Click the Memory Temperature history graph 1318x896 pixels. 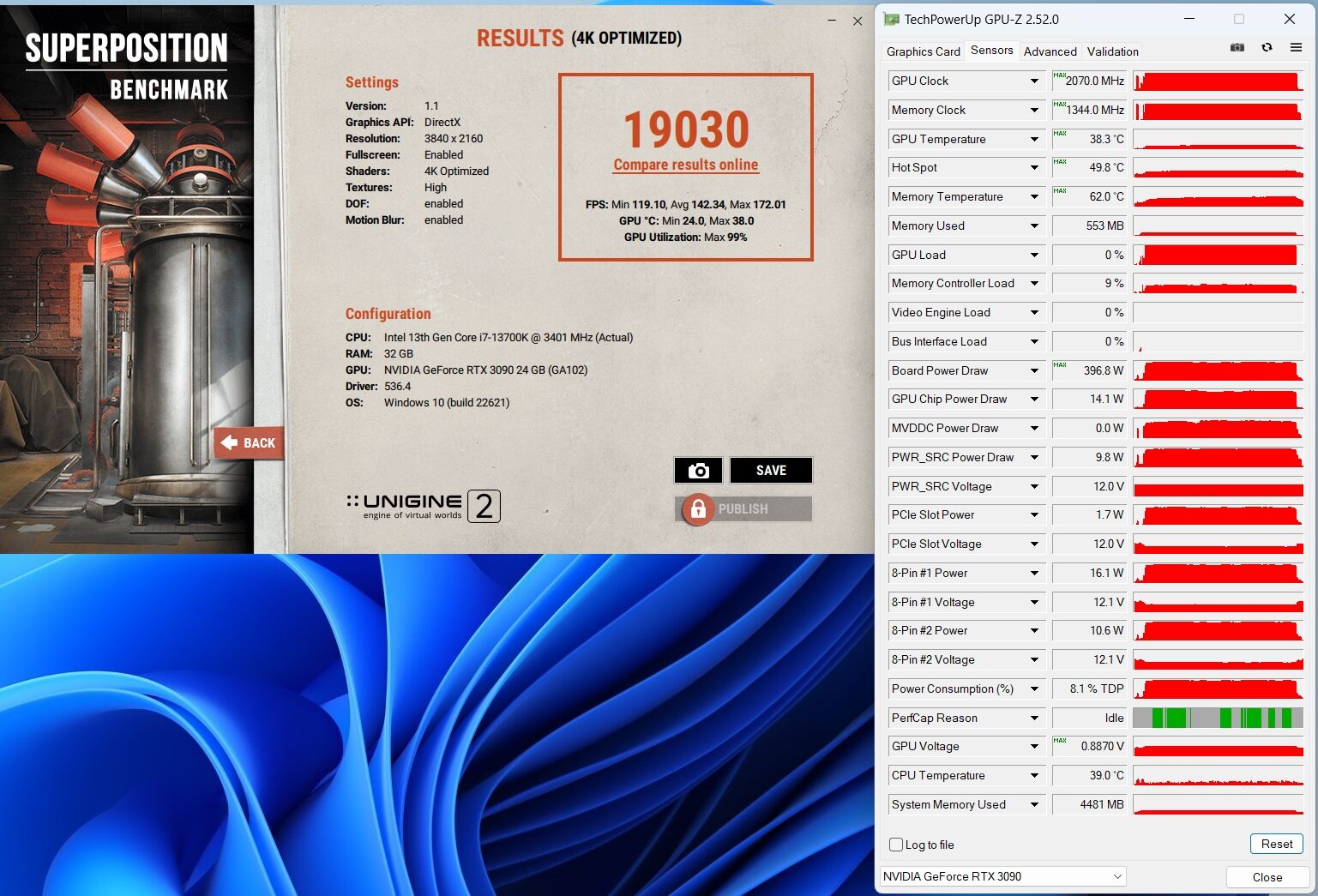1218,197
